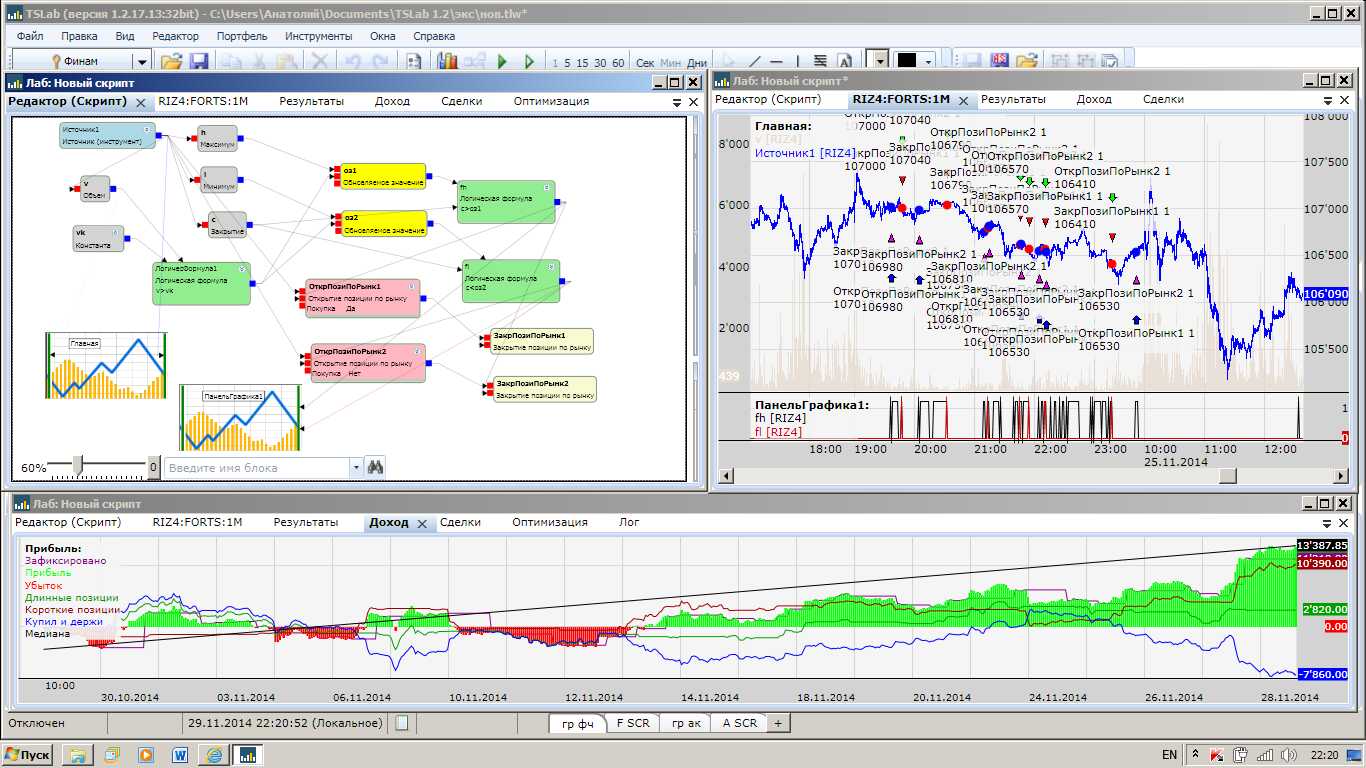This screenshot has width=1366, height=768.
Task: Click the colored bar chart toolbar icon
Action: (x=446, y=62)
